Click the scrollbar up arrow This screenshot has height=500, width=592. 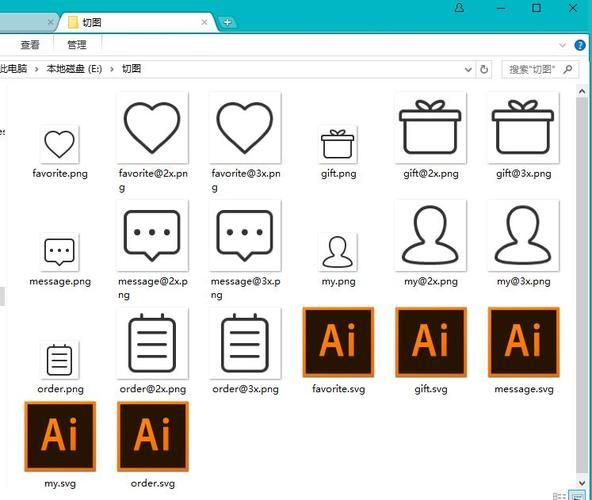pos(582,91)
